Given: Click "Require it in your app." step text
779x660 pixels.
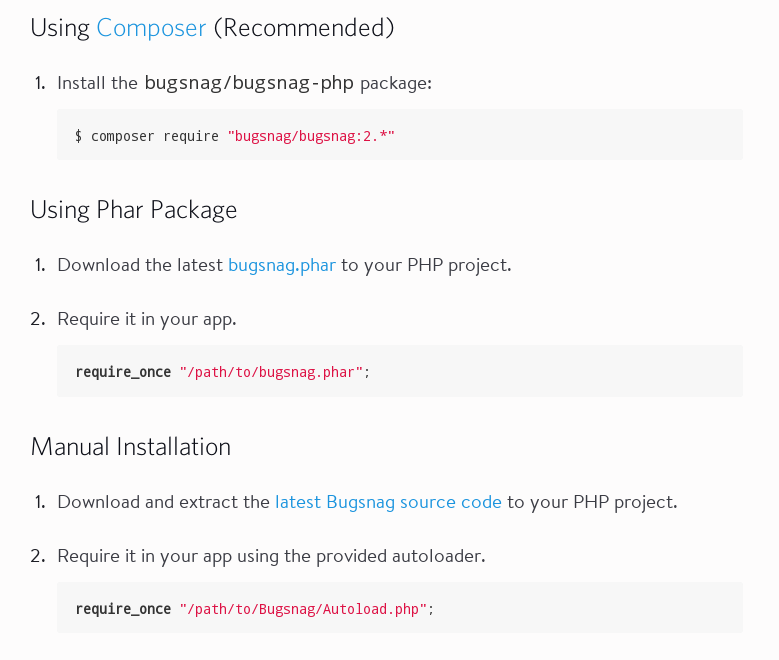Looking at the screenshot, I should tap(146, 319).
